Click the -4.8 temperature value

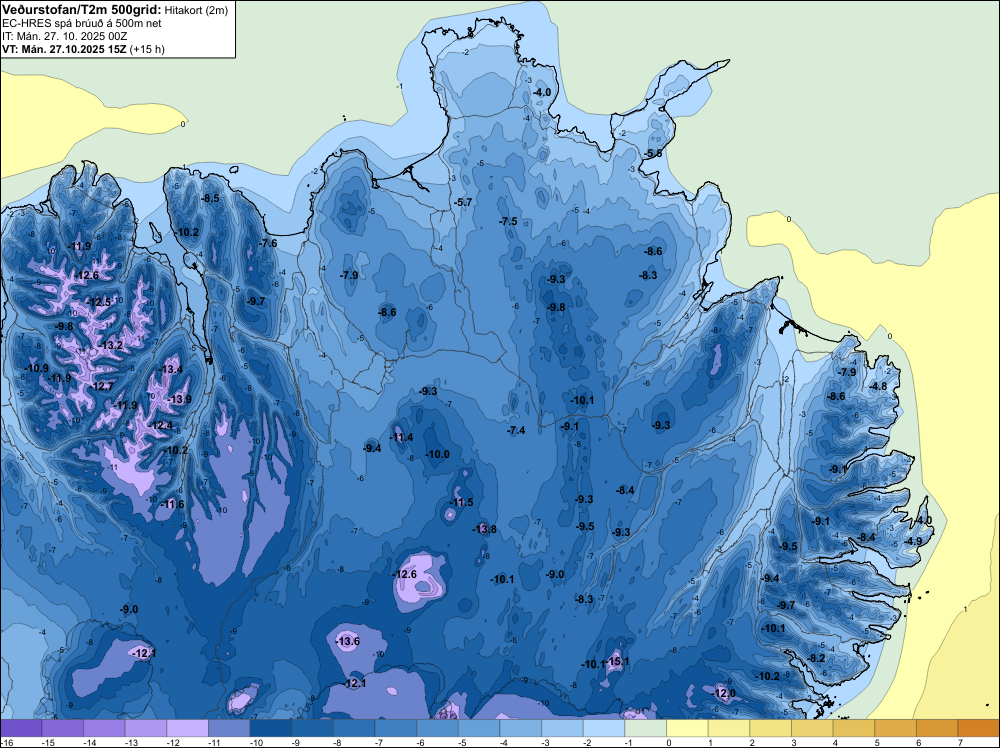[x=878, y=386]
